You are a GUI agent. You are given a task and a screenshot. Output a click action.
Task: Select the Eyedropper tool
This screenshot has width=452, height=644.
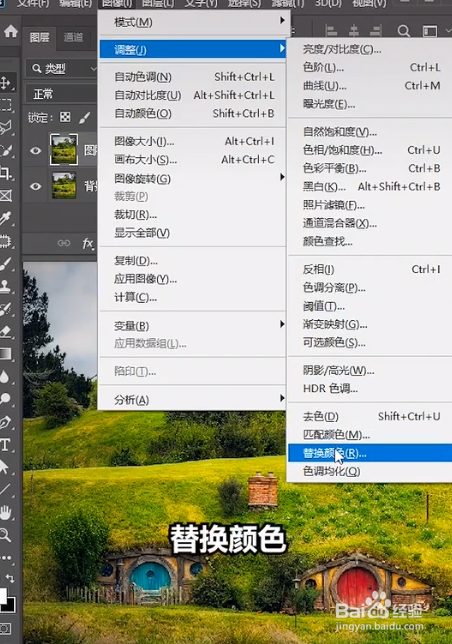6,218
